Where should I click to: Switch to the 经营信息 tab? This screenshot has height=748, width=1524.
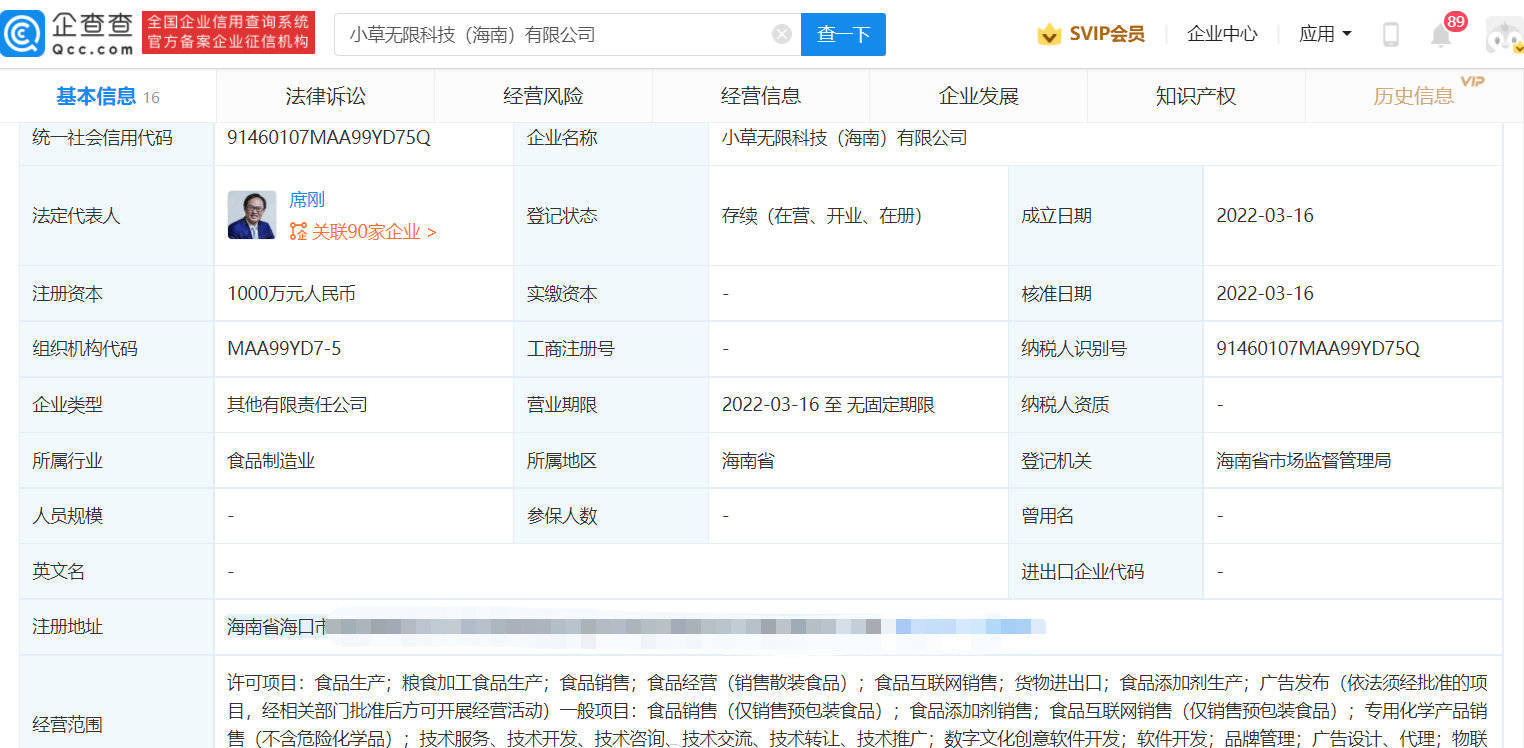click(x=761, y=96)
